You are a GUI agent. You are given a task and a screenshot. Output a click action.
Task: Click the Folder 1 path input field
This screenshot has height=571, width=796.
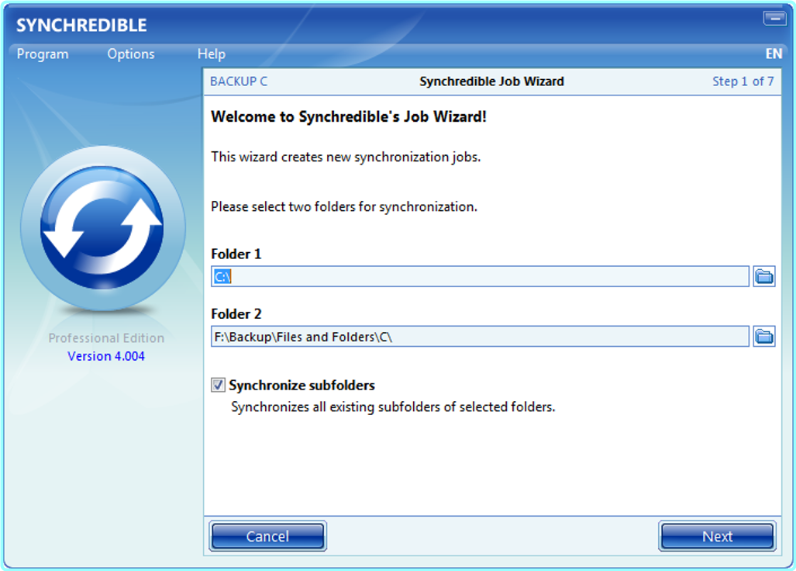[480, 276]
